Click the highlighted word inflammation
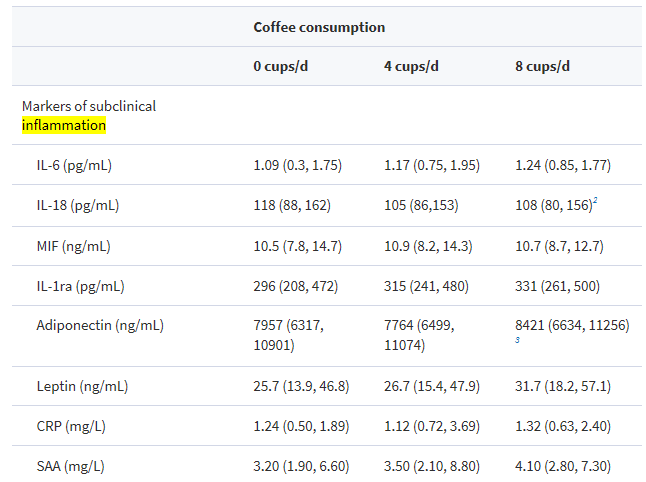This screenshot has width=646, height=482. [64, 125]
